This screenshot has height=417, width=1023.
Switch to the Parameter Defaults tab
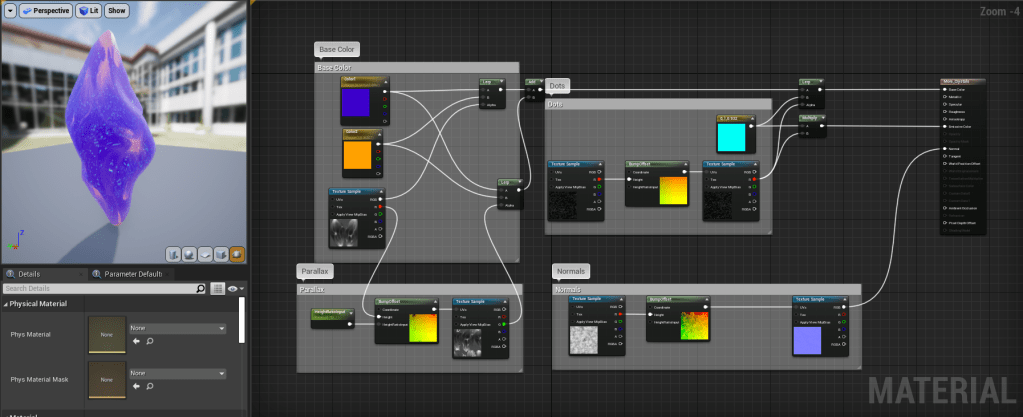click(x=132, y=274)
